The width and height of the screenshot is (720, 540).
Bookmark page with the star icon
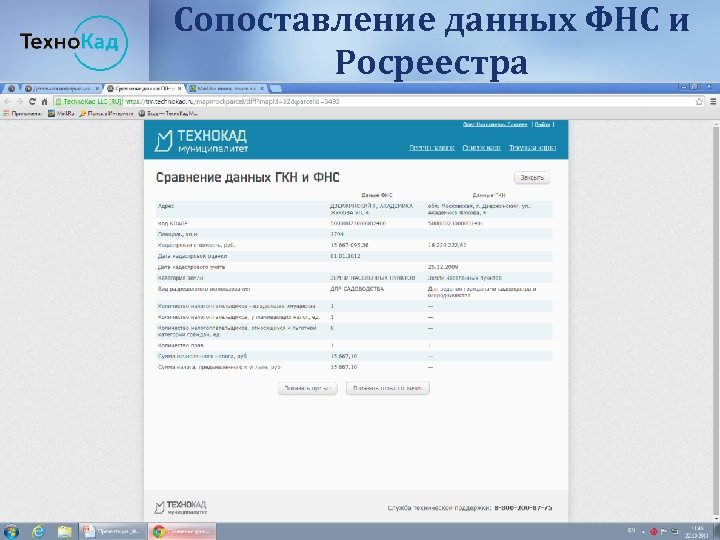tap(699, 101)
